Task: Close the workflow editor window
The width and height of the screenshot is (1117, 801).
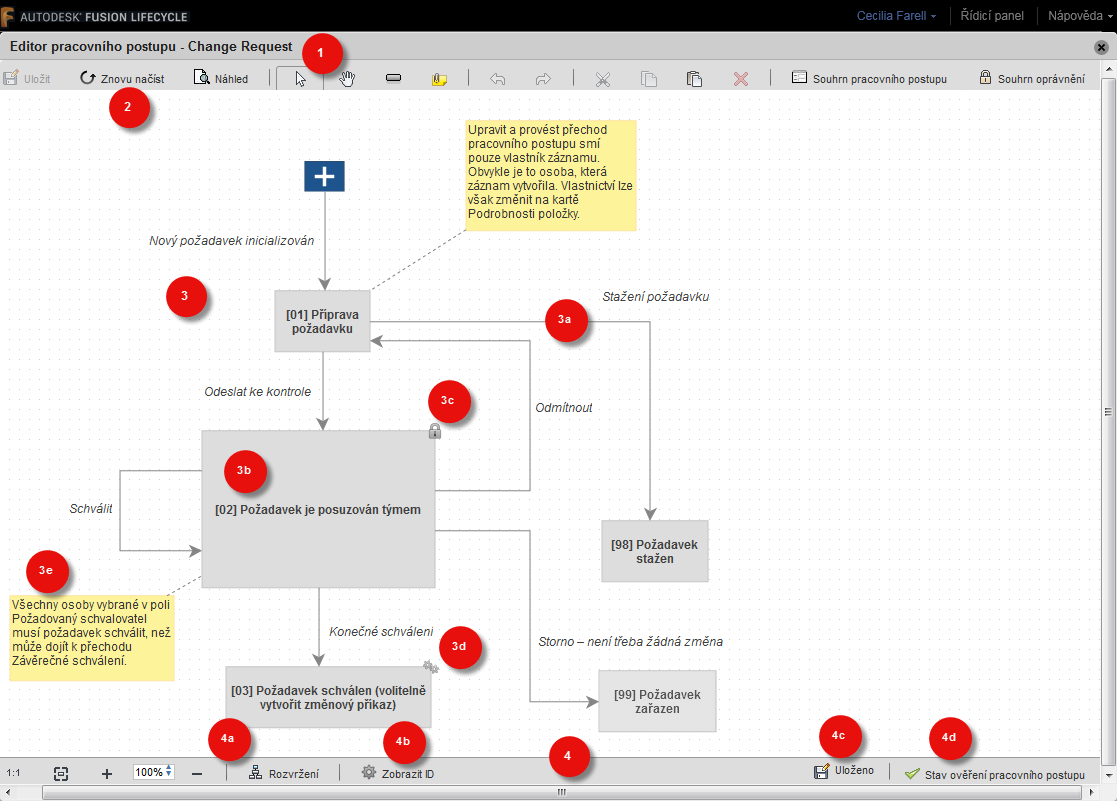Action: tap(1101, 48)
